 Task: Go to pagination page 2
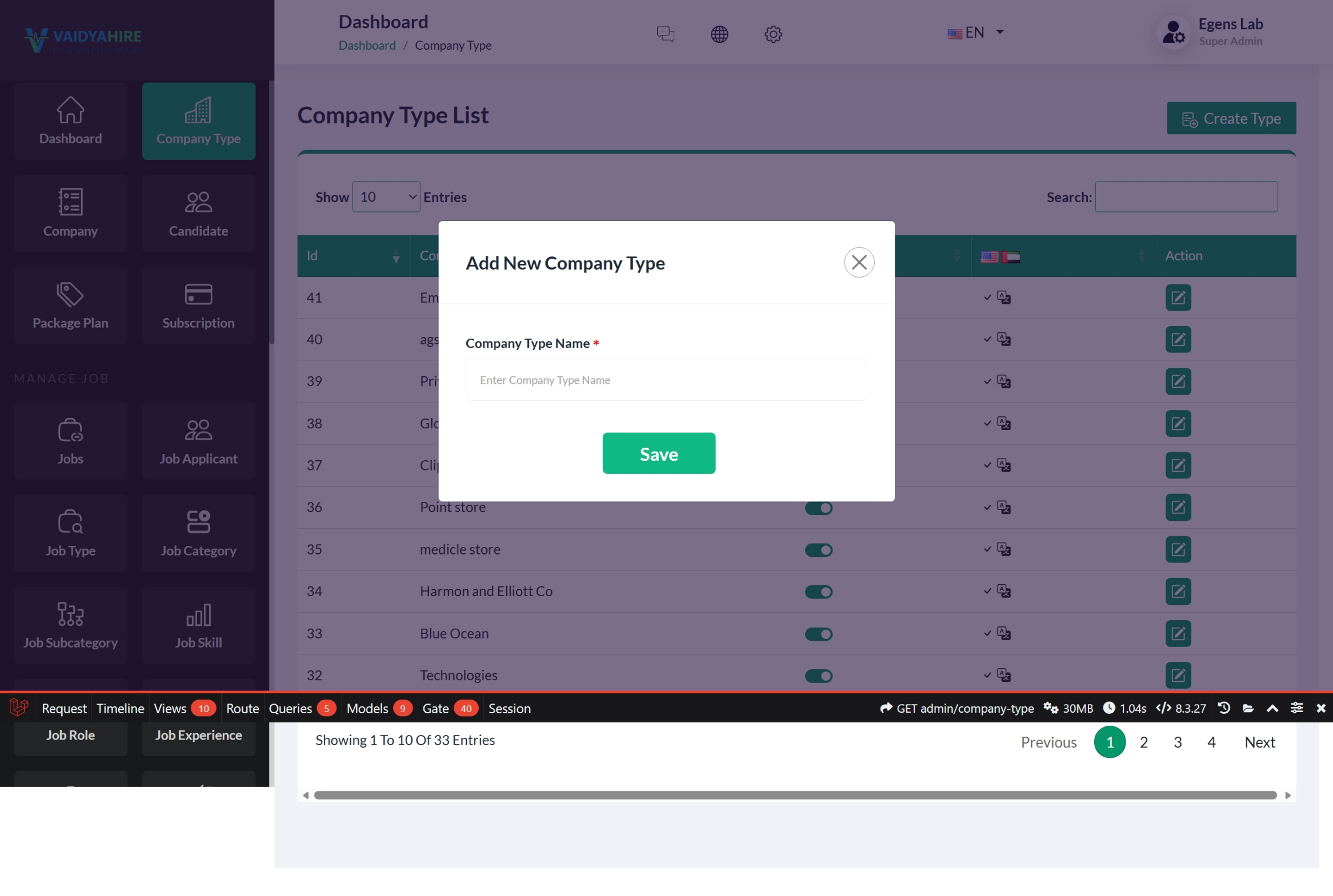(x=1143, y=742)
